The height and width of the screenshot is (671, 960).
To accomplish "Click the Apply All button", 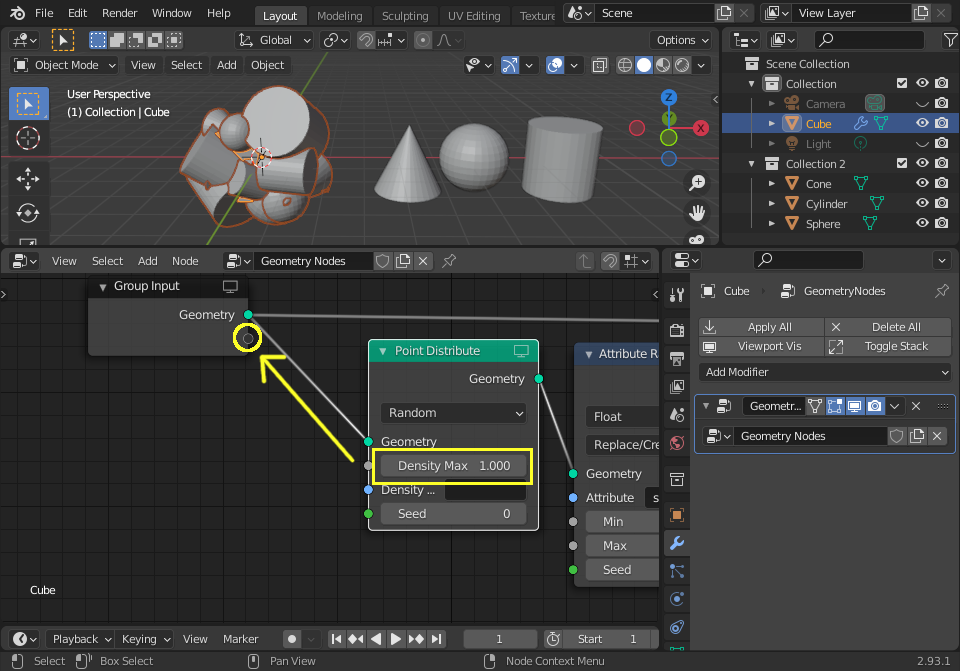I will pyautogui.click(x=762, y=327).
